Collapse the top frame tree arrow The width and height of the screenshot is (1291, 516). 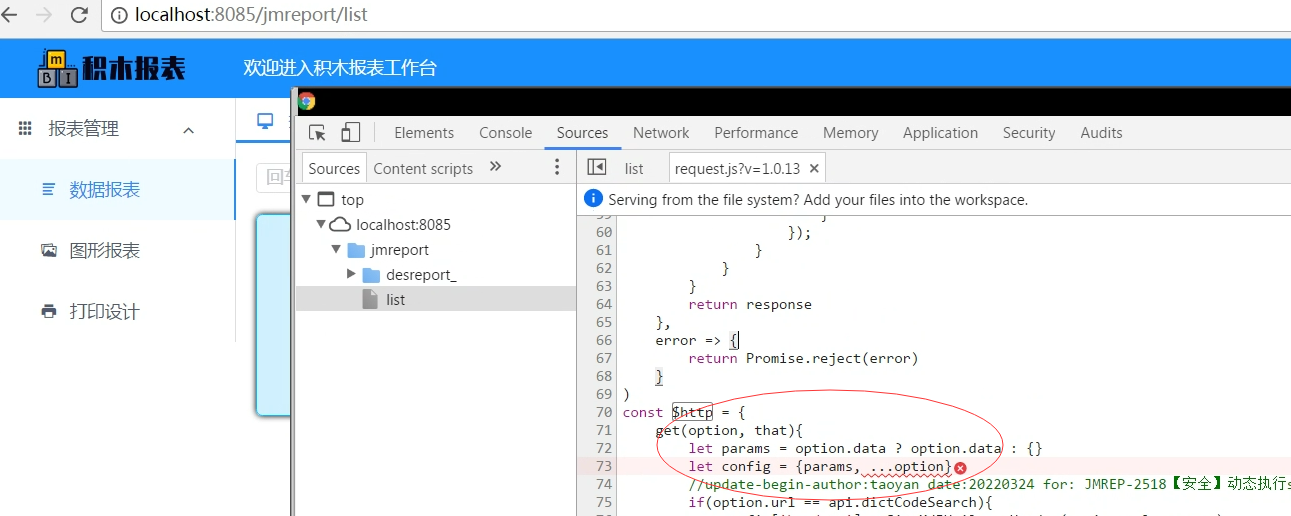[307, 199]
